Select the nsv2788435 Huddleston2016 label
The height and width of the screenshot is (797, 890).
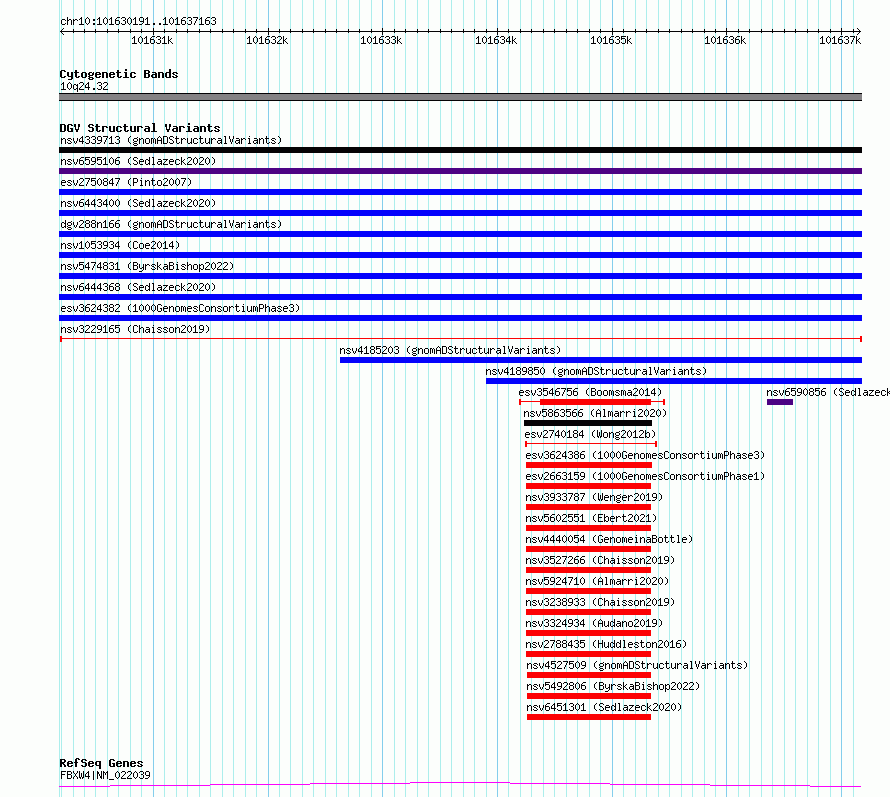606,644
